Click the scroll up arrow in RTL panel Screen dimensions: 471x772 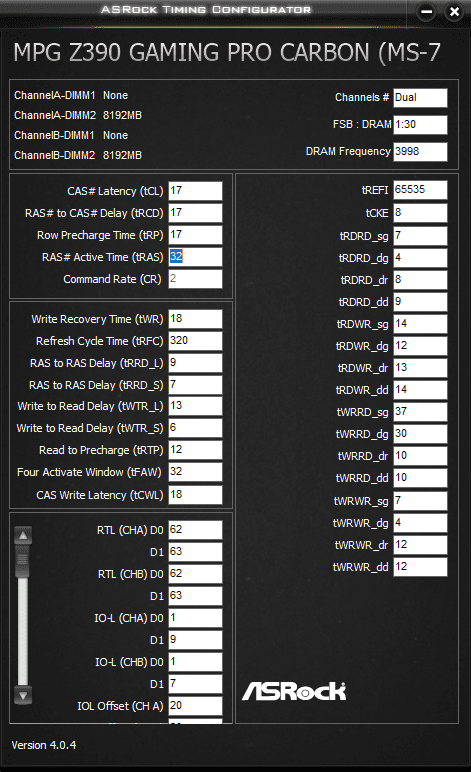[23, 536]
